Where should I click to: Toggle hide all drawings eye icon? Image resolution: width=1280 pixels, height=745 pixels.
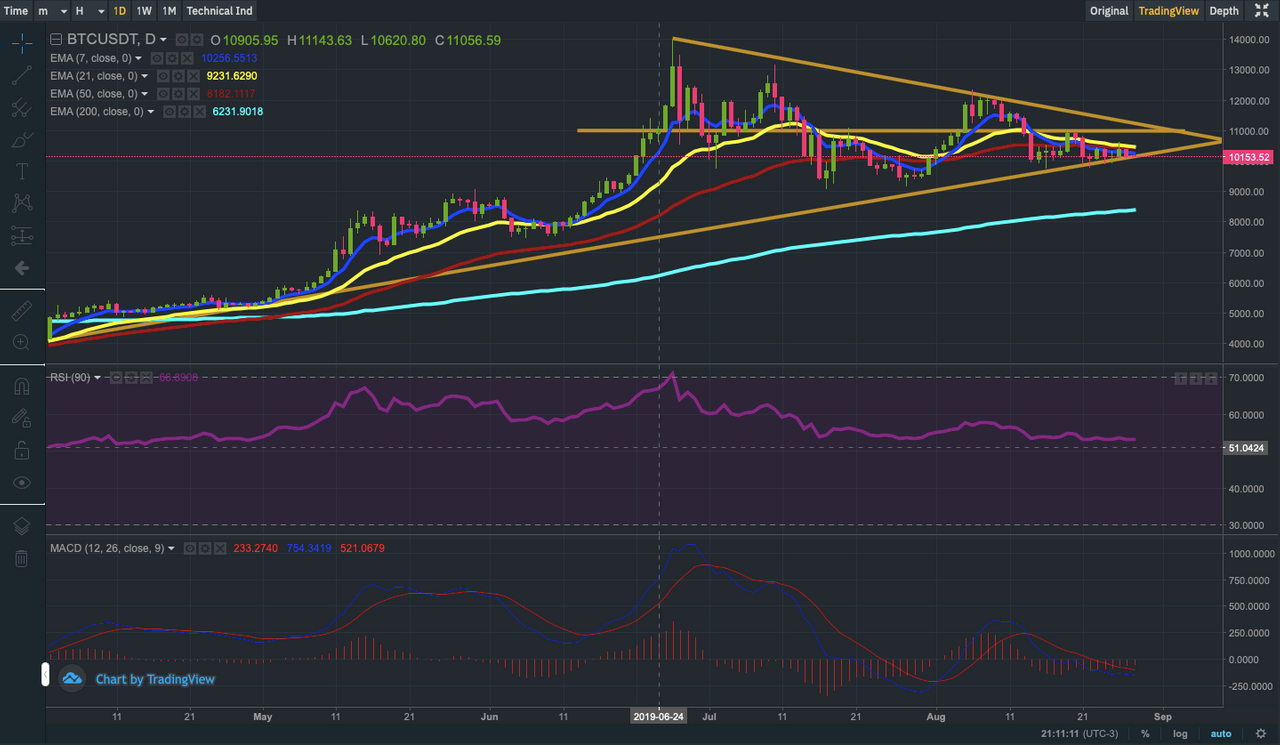coord(21,482)
